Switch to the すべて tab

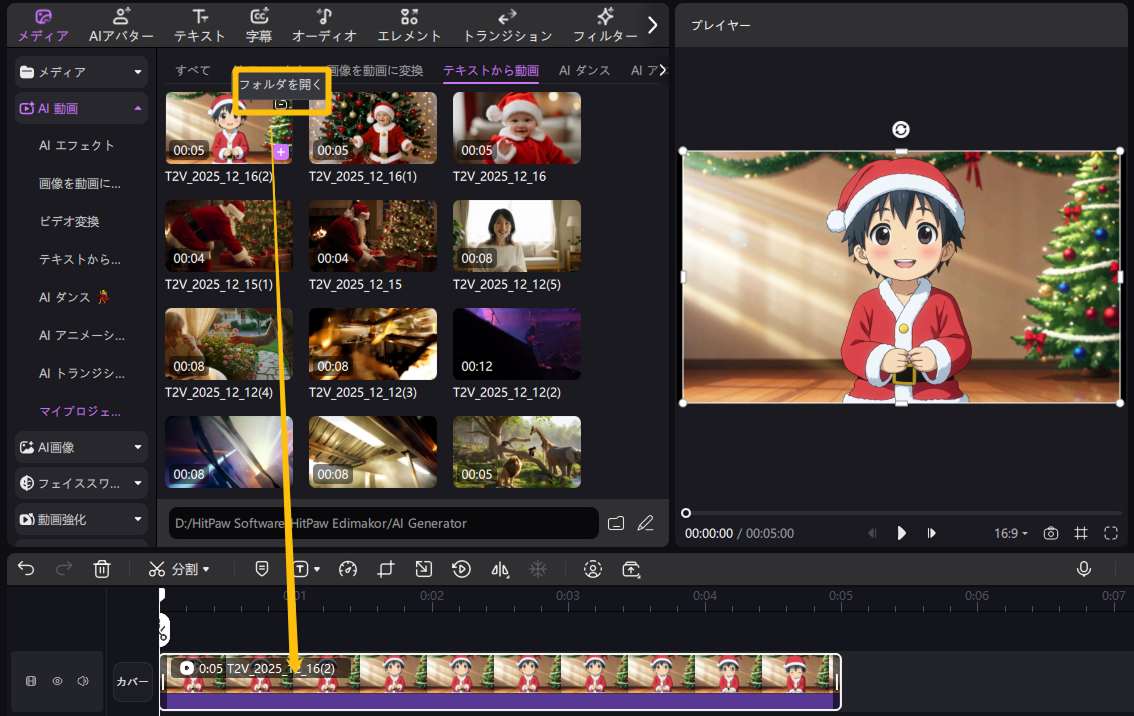191,70
